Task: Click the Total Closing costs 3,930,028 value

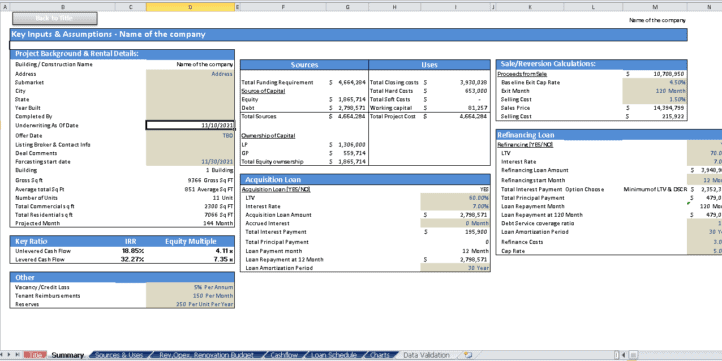Action: point(473,82)
